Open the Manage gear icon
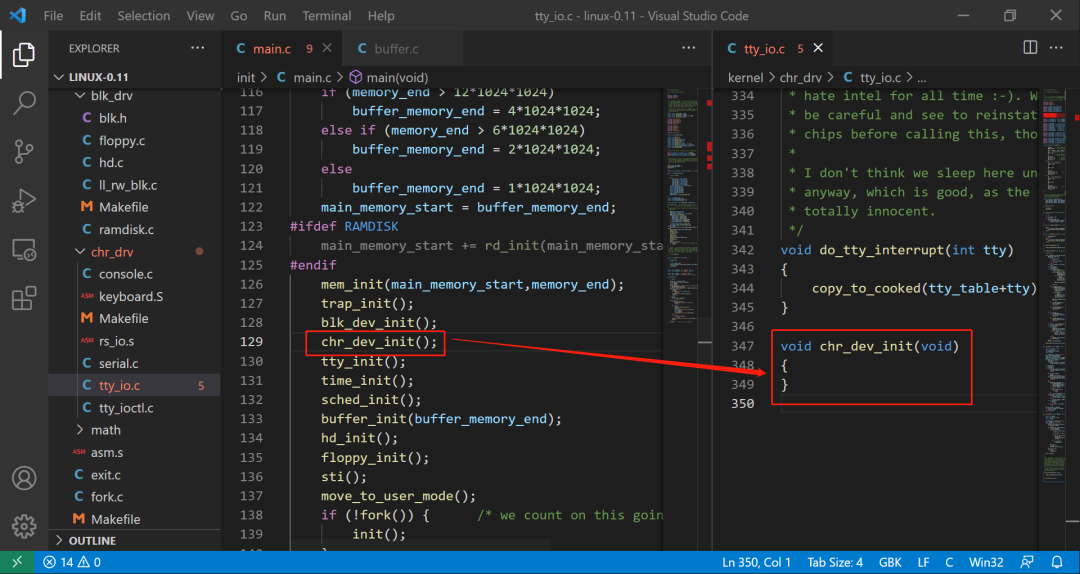Viewport: 1080px width, 574px height. point(24,526)
